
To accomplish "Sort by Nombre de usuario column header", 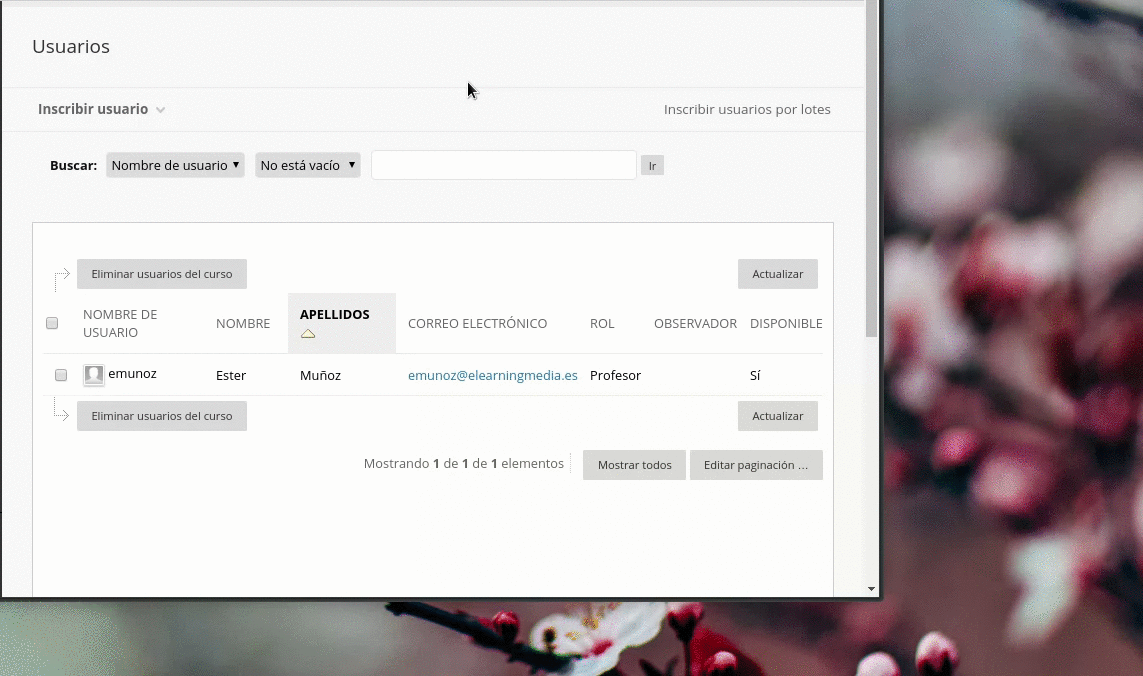I will pos(120,323).
